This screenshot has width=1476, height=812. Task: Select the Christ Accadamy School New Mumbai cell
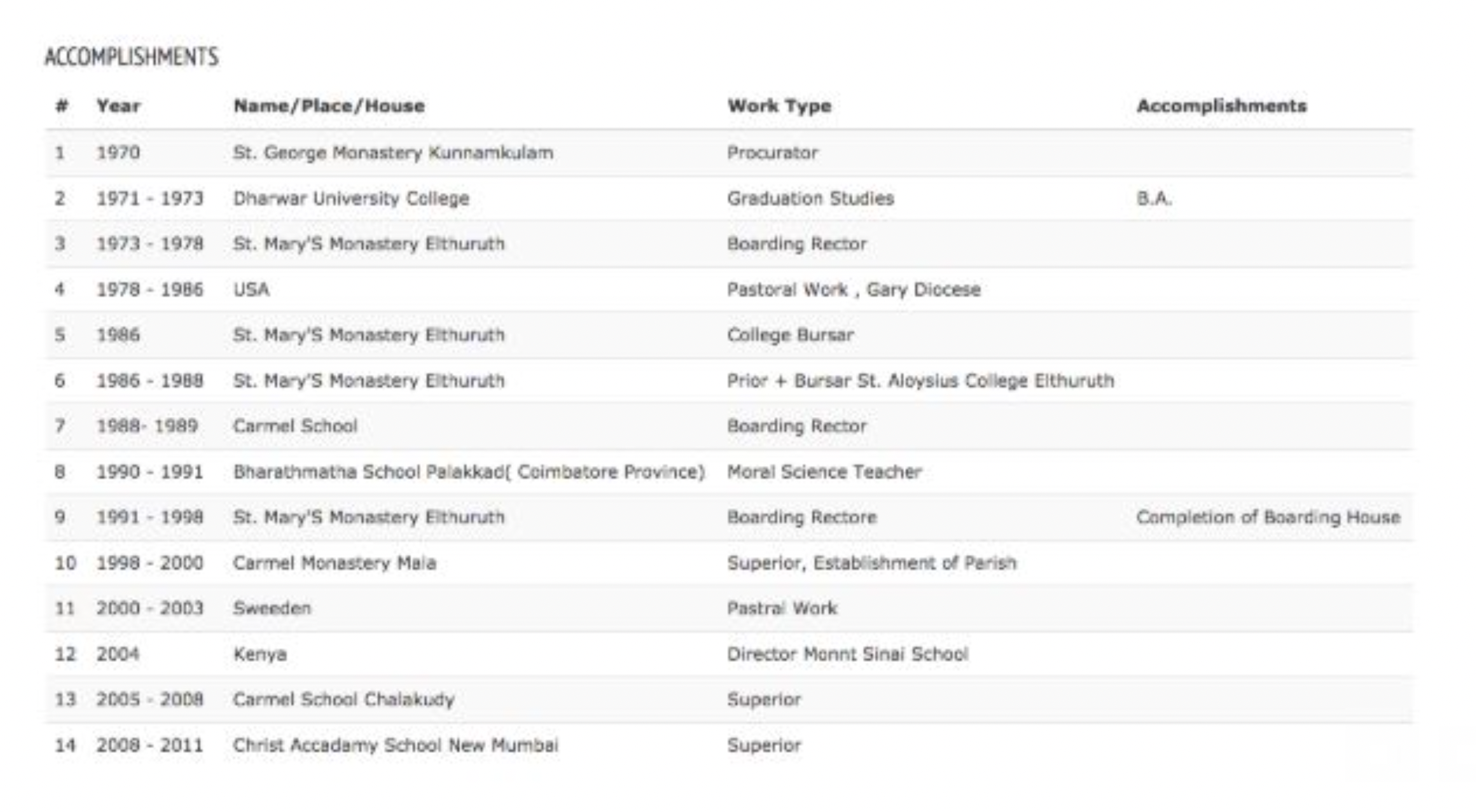(x=395, y=746)
